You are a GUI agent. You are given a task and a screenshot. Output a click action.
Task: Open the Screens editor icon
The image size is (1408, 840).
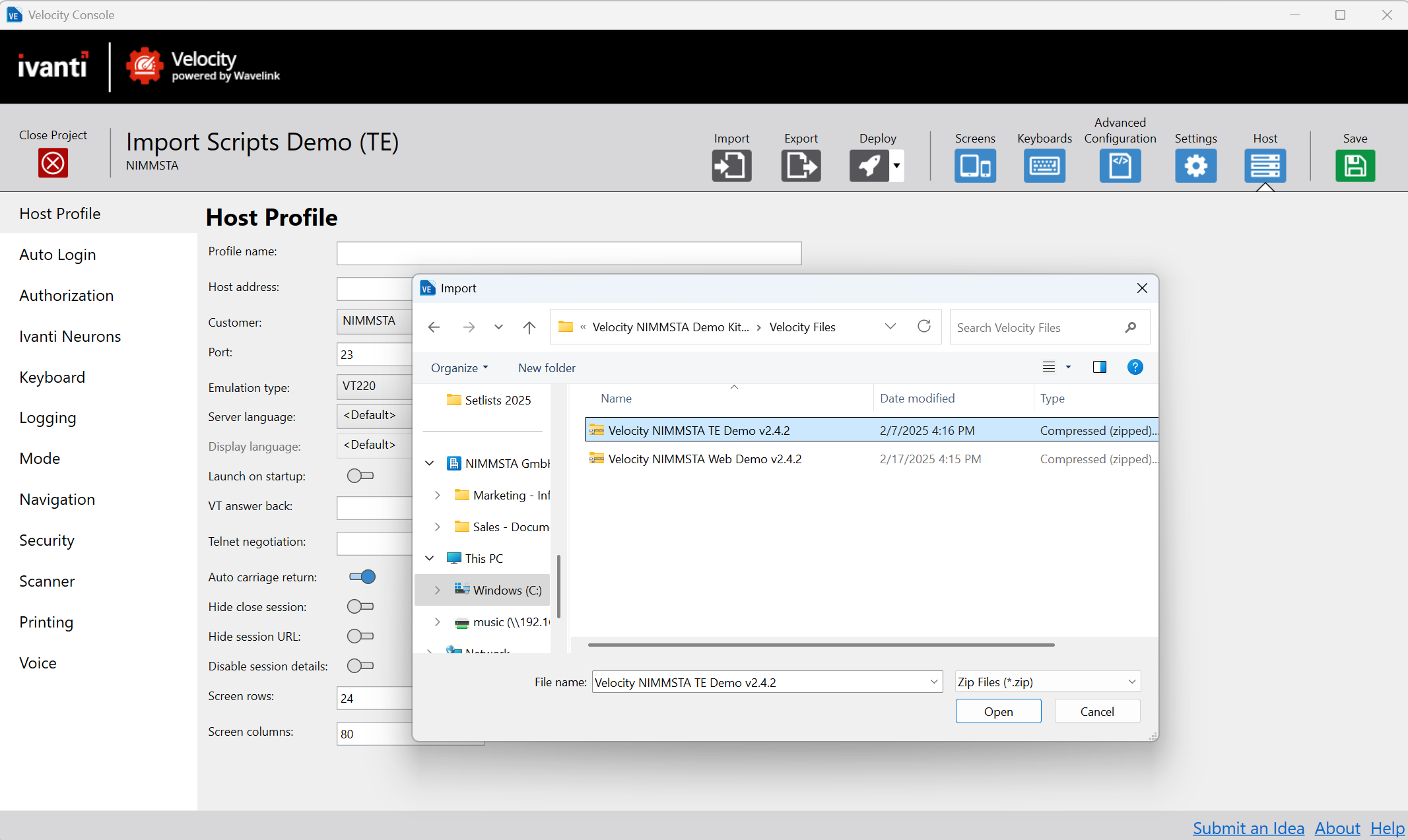(x=975, y=165)
